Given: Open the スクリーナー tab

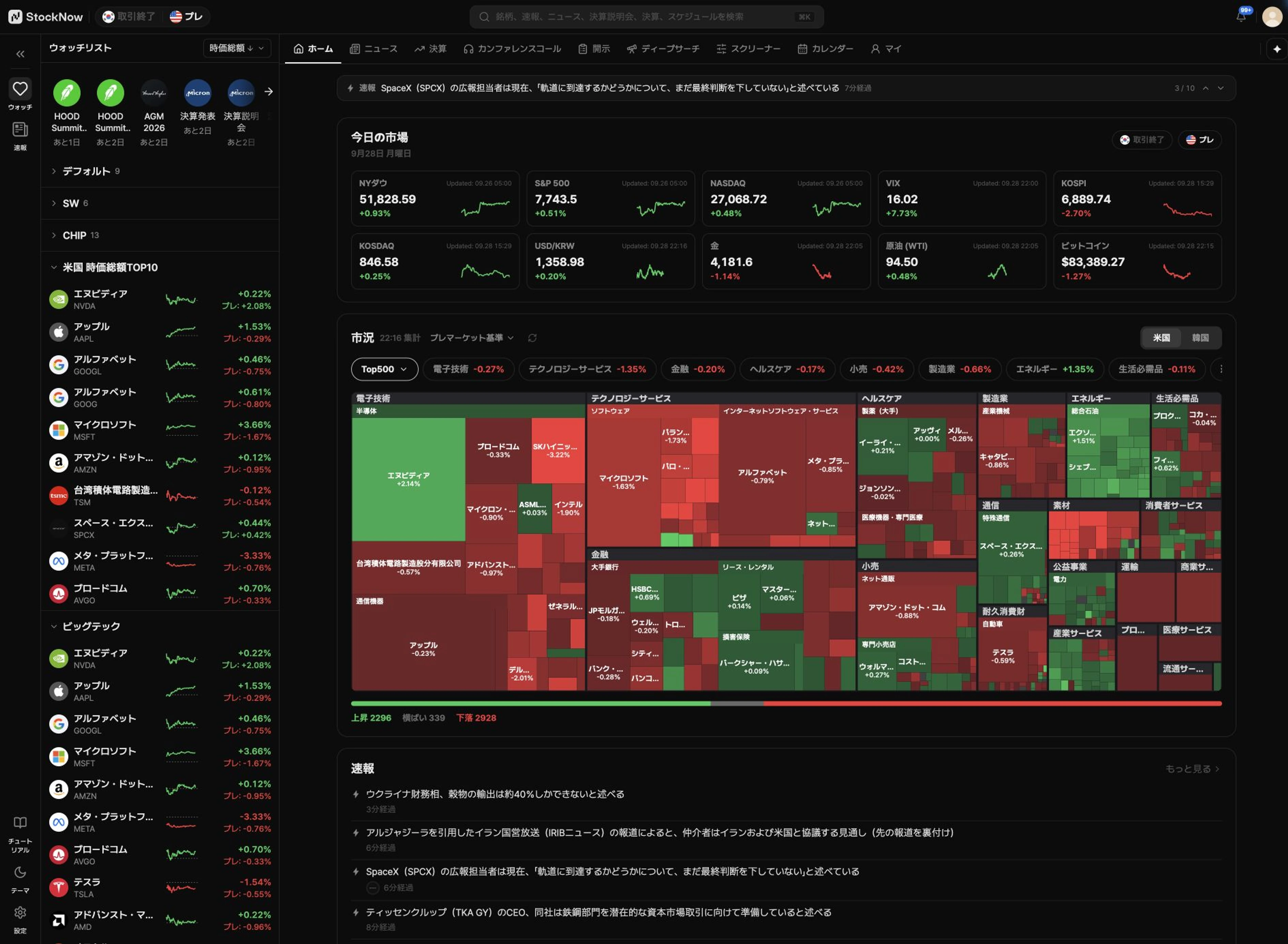Looking at the screenshot, I should click(x=748, y=49).
